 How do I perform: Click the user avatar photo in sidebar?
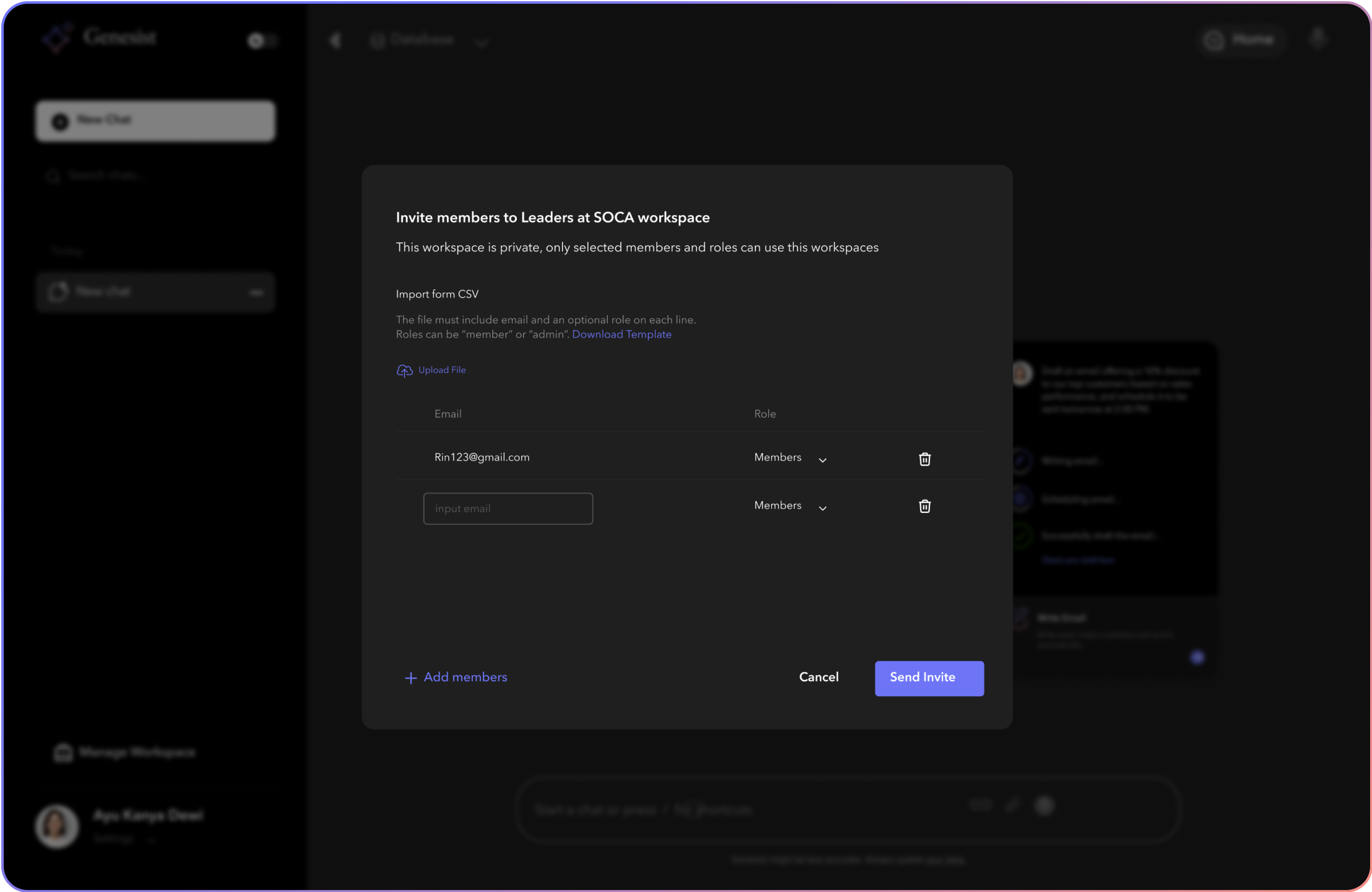(57, 826)
